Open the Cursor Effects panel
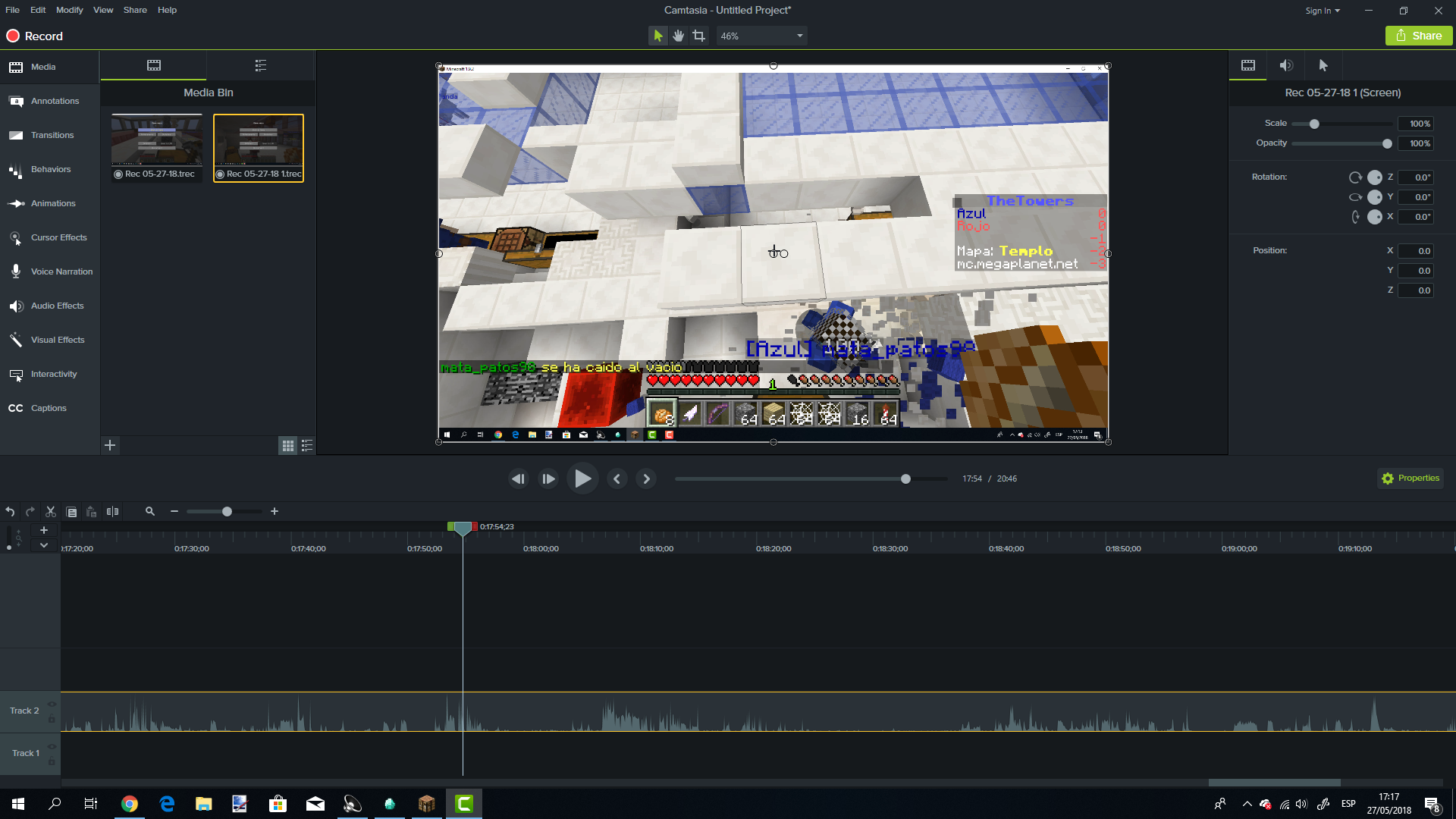The image size is (1456, 819). [49, 237]
